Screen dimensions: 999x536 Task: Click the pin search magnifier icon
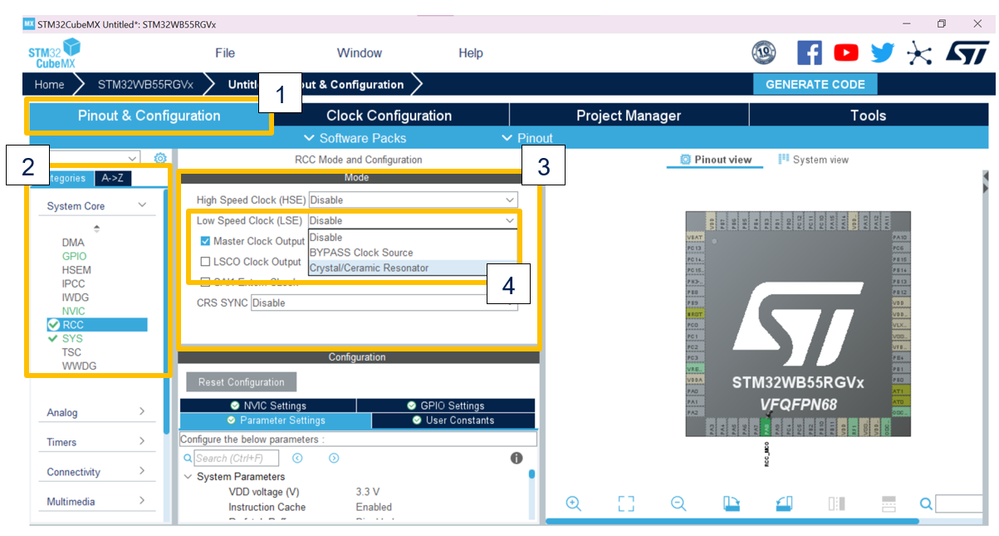click(x=926, y=504)
